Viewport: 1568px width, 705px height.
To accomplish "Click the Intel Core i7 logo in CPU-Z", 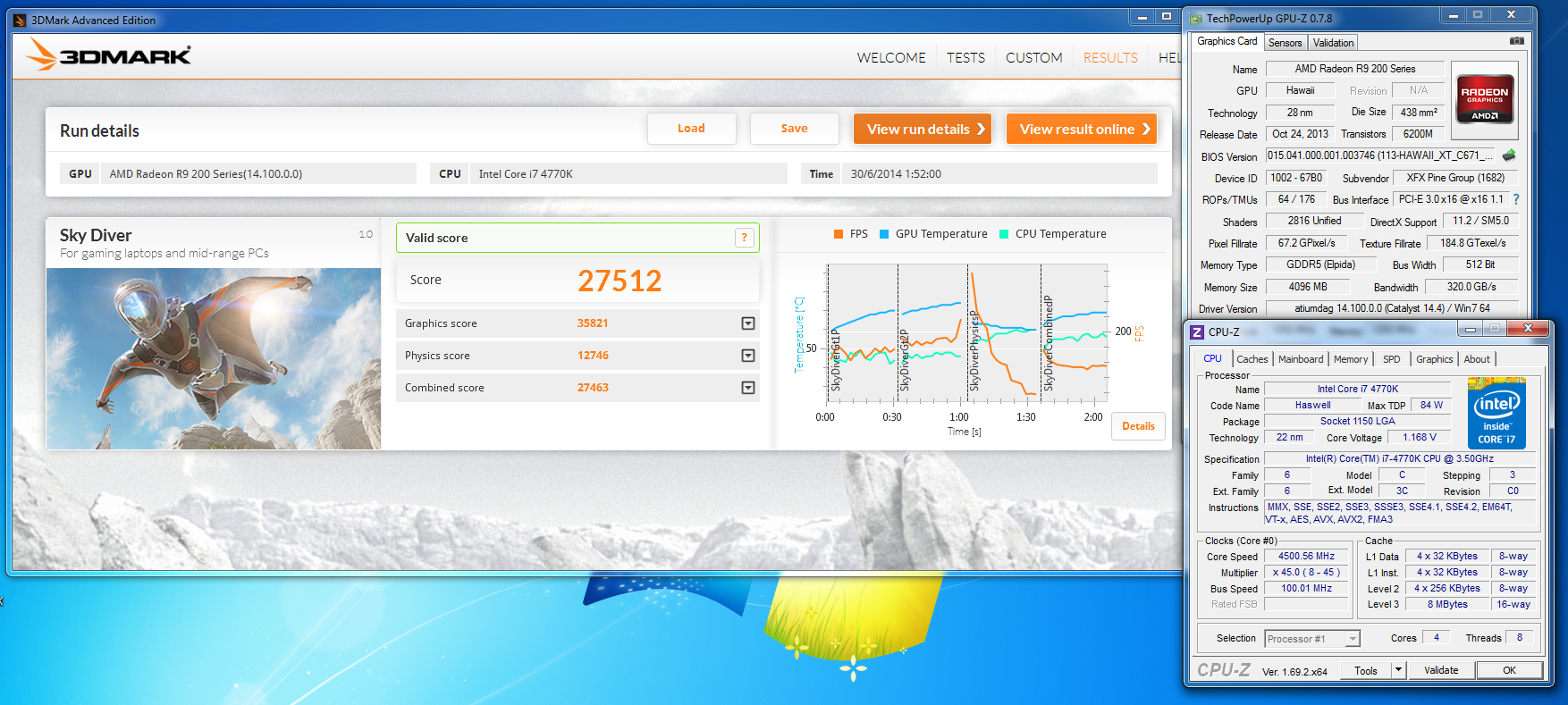I will (1496, 413).
